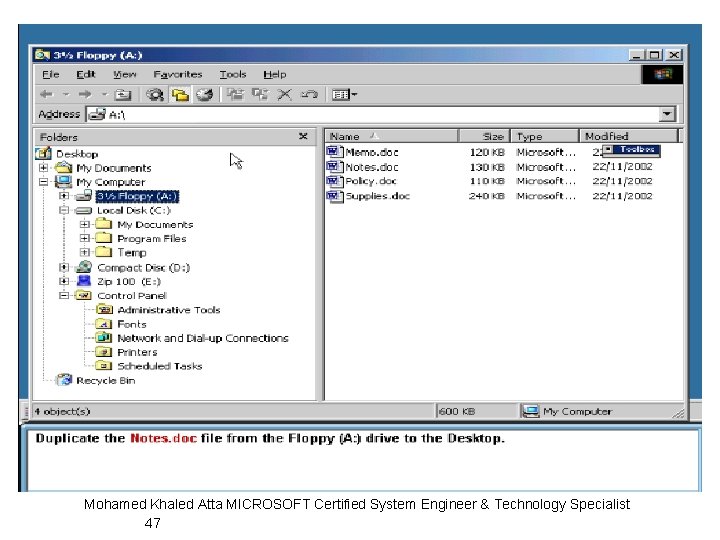The width and height of the screenshot is (720, 540).
Task: Expand the 3½ Floppy (A:) node
Action: 64,196
